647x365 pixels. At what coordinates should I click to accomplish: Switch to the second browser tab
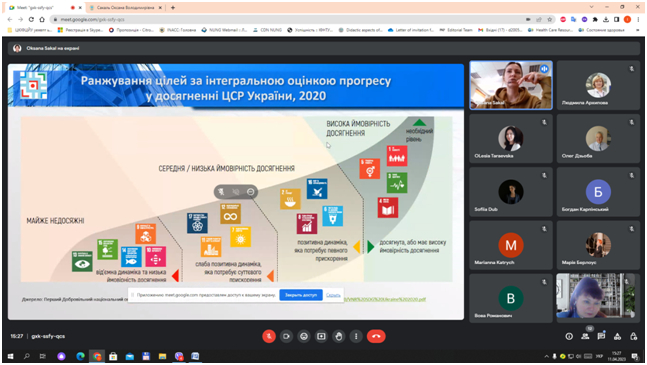point(124,7)
